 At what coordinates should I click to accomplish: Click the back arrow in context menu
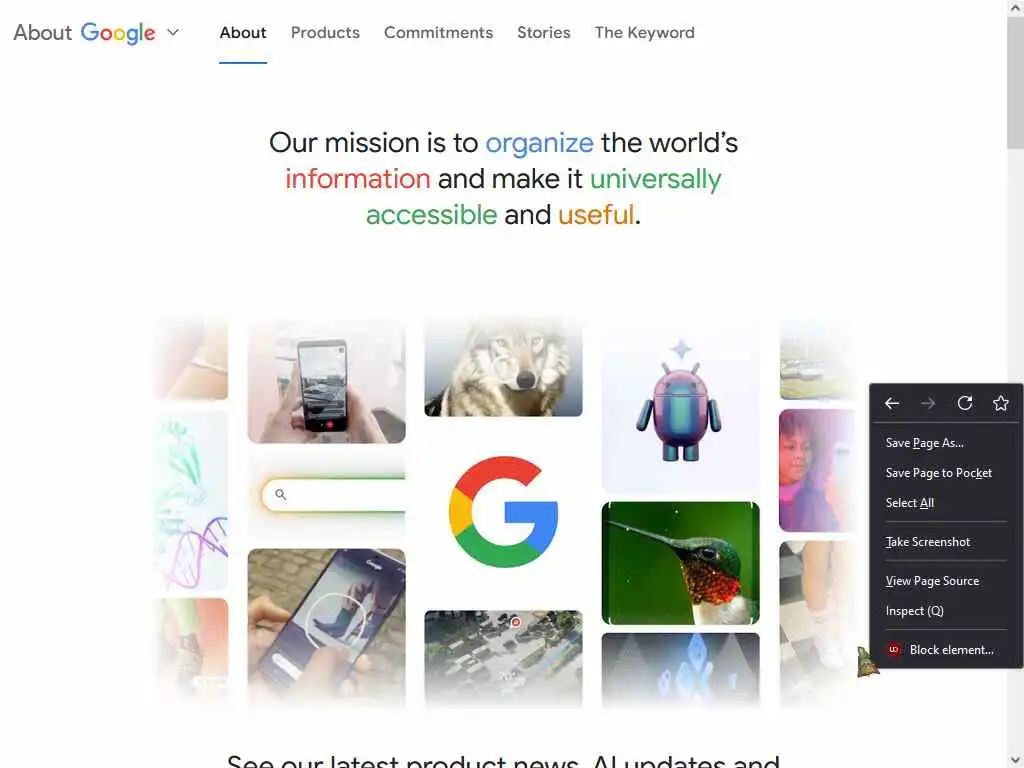tap(891, 404)
